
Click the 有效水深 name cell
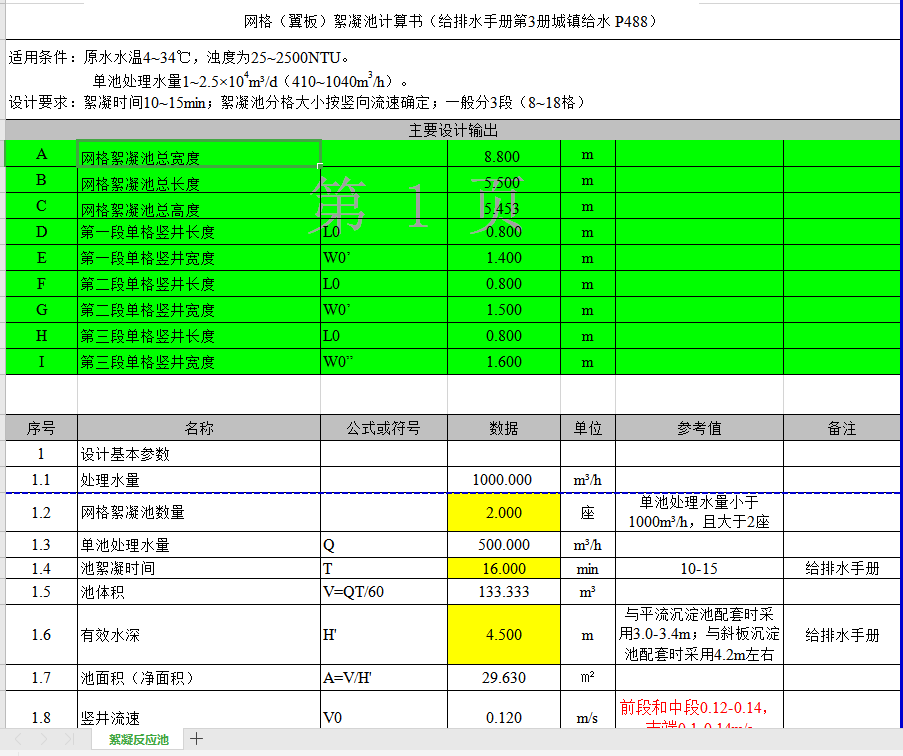point(199,635)
